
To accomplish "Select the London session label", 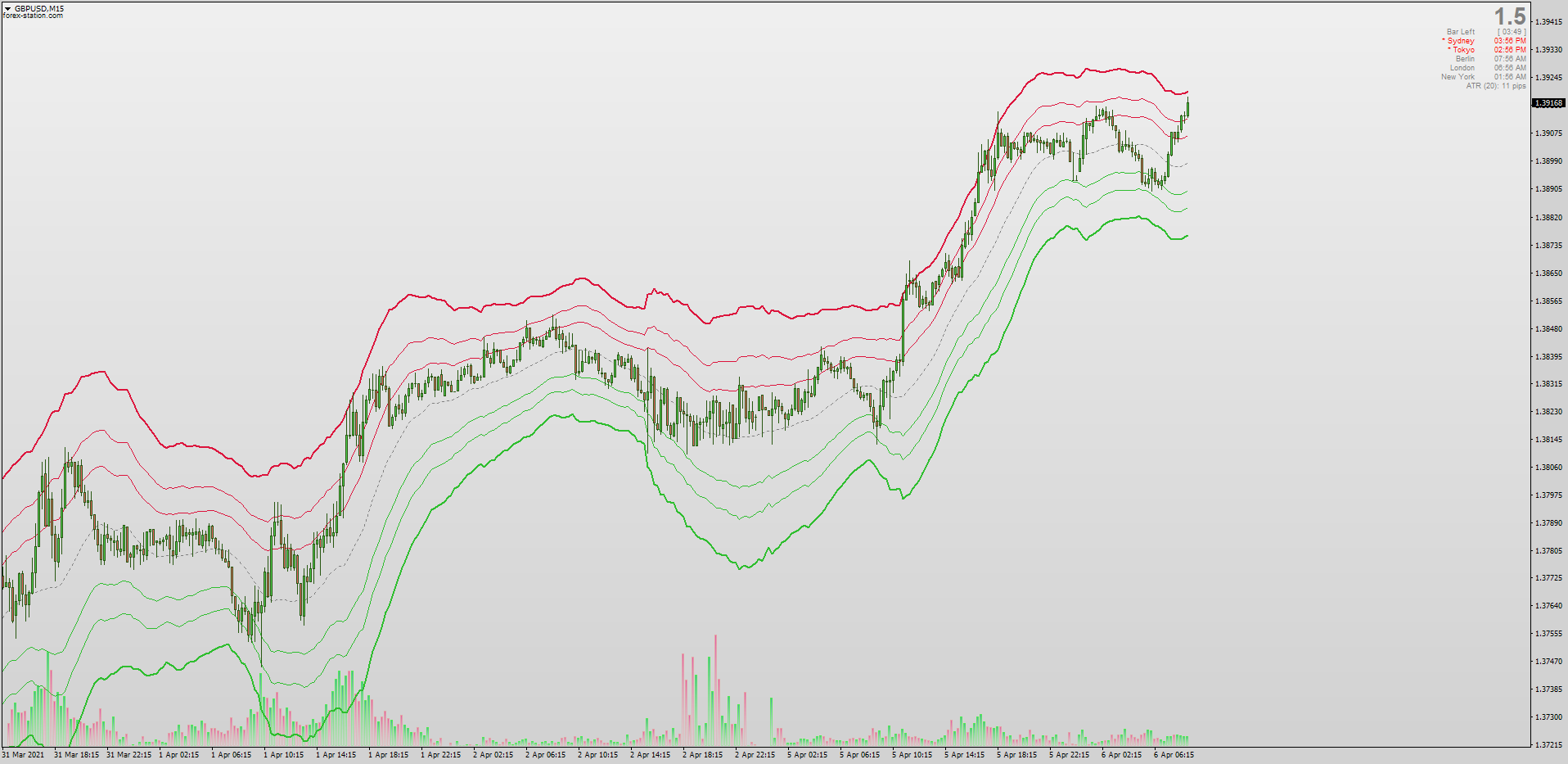I will pos(1462,68).
